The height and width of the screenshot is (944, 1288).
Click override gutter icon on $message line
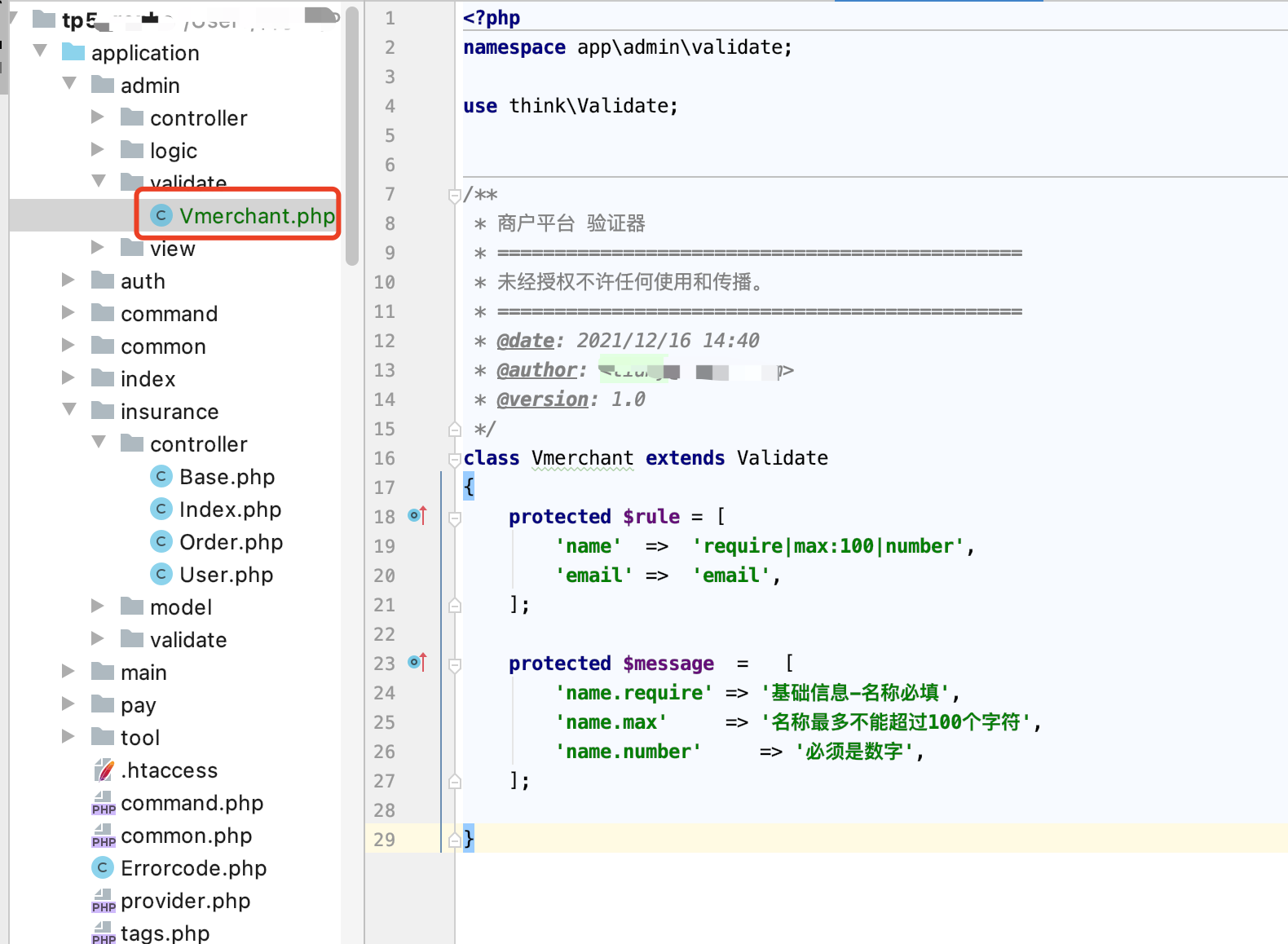click(417, 662)
